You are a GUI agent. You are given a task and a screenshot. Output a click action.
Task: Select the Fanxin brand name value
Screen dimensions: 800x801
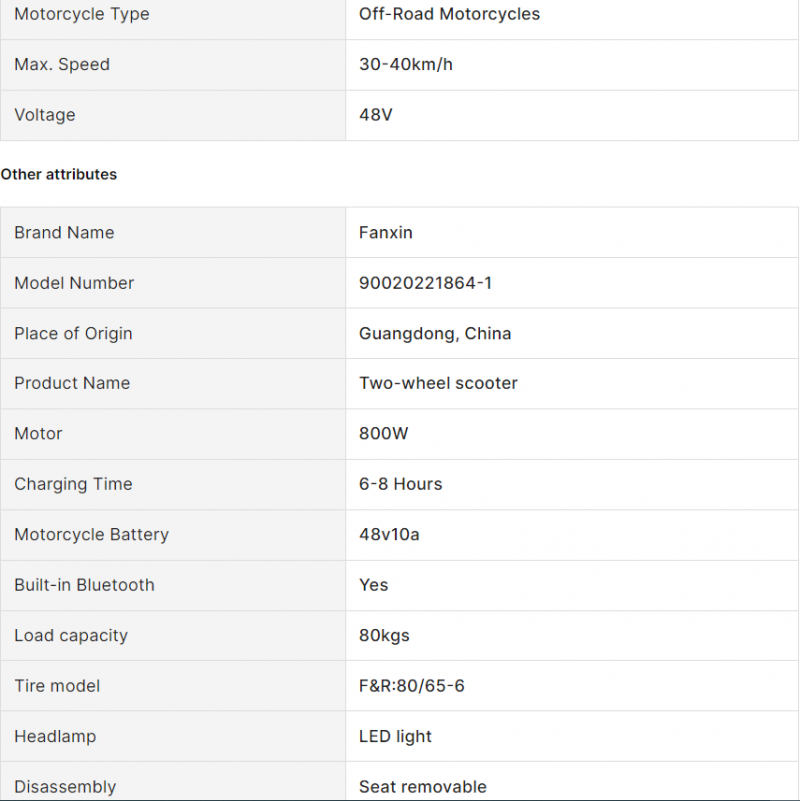click(386, 232)
